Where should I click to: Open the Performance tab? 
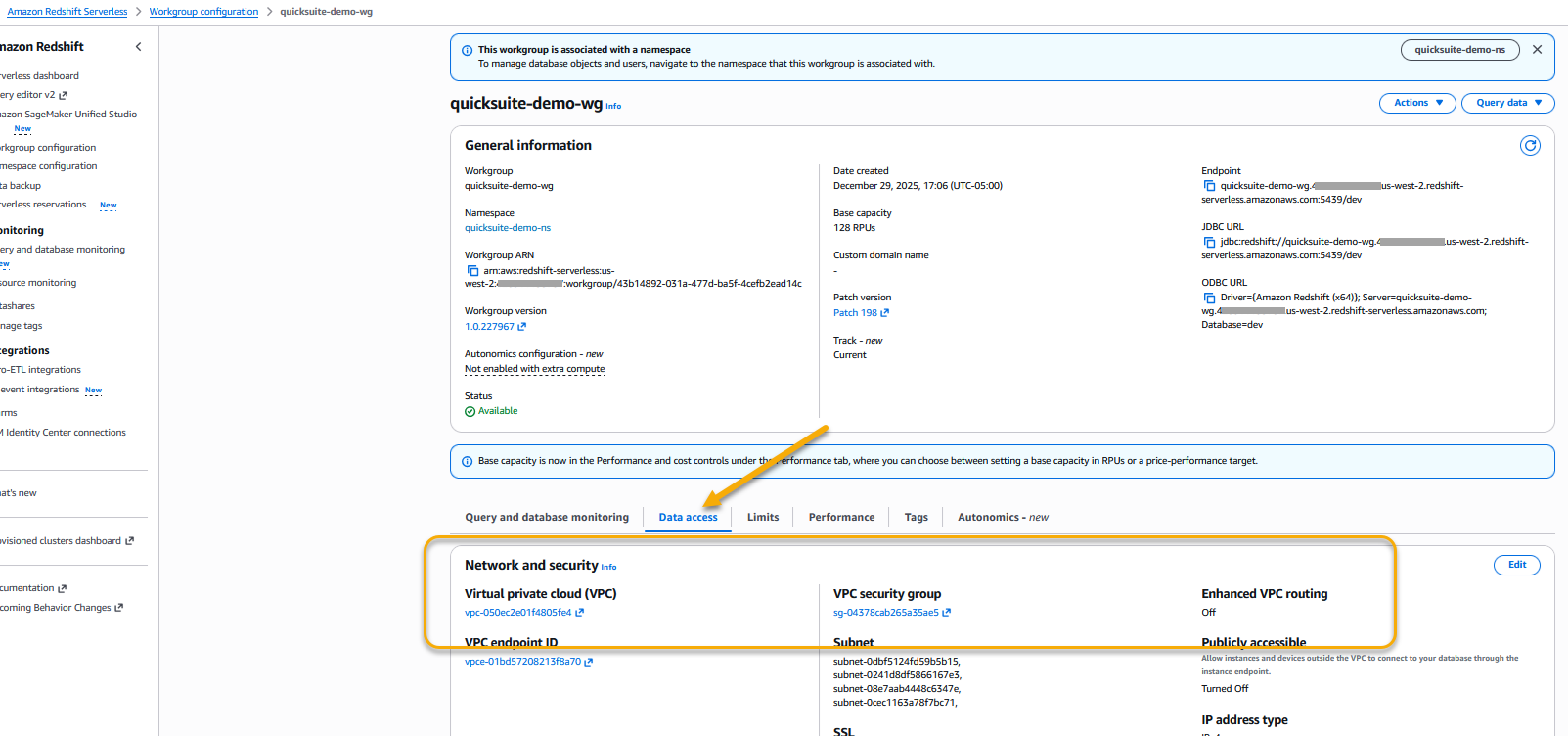click(x=841, y=518)
